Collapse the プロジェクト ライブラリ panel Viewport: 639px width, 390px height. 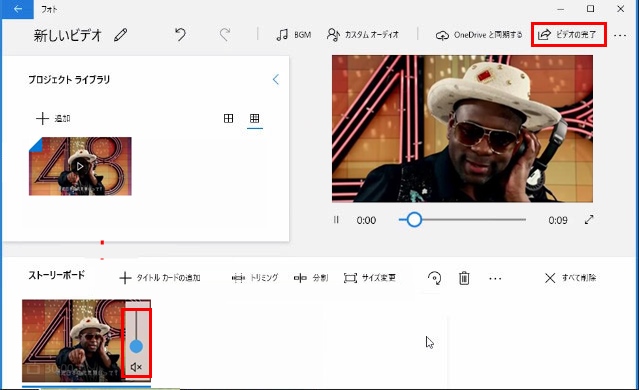click(x=276, y=79)
